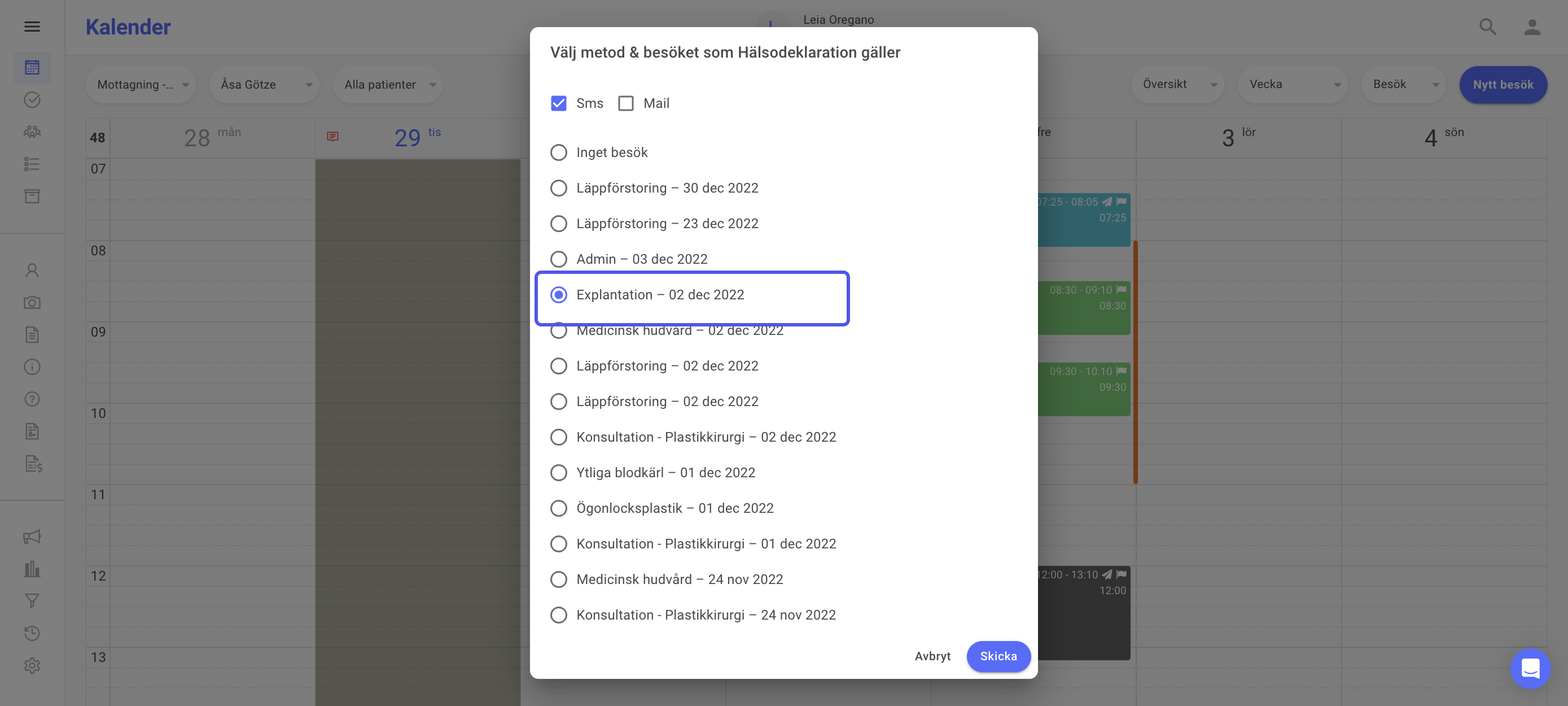This screenshot has height=706, width=1568.
Task: Enable the Mail checkbox
Action: coord(626,103)
